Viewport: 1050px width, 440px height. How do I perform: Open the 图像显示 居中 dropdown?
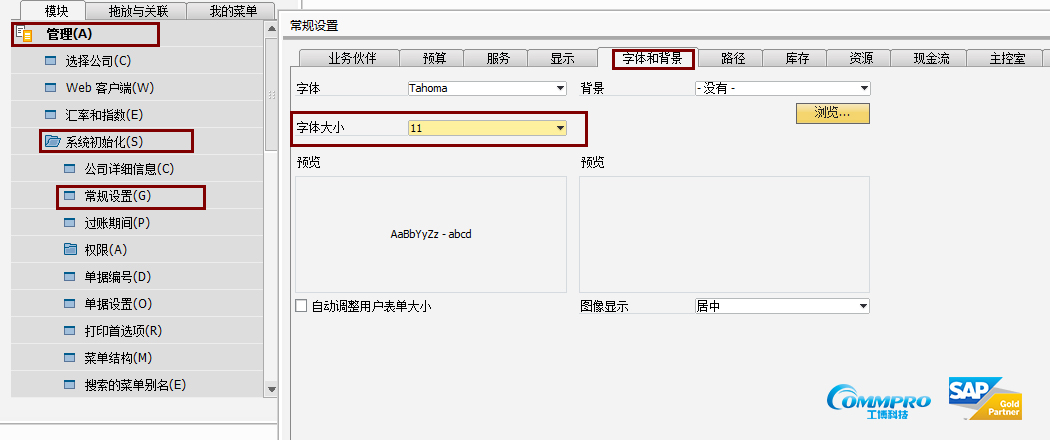(x=863, y=306)
